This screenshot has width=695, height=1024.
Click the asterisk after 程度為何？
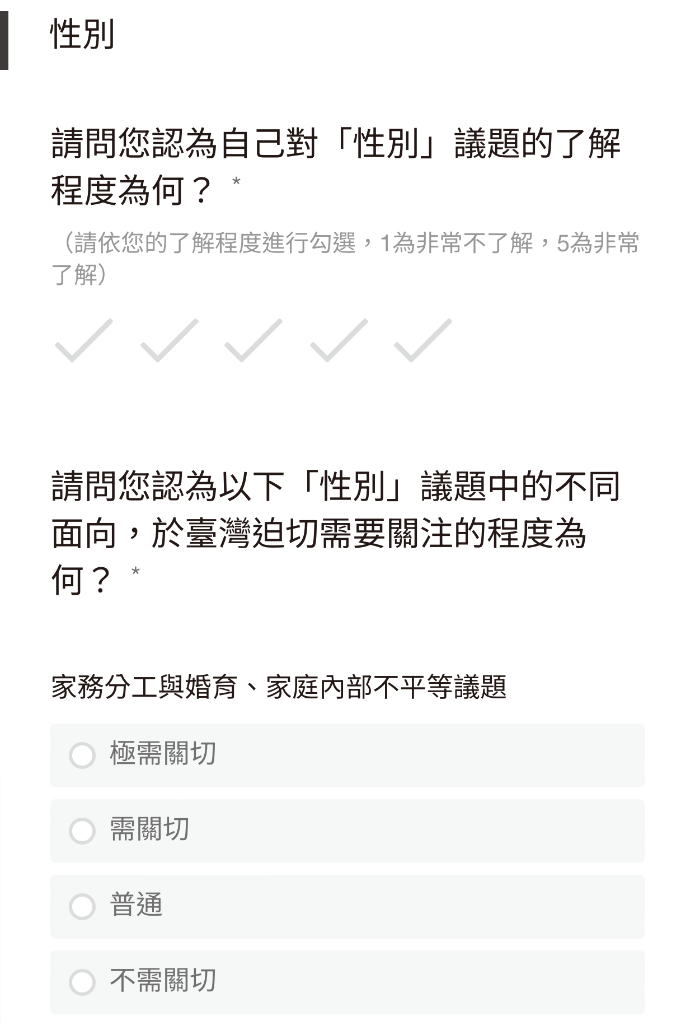[x=236, y=182]
